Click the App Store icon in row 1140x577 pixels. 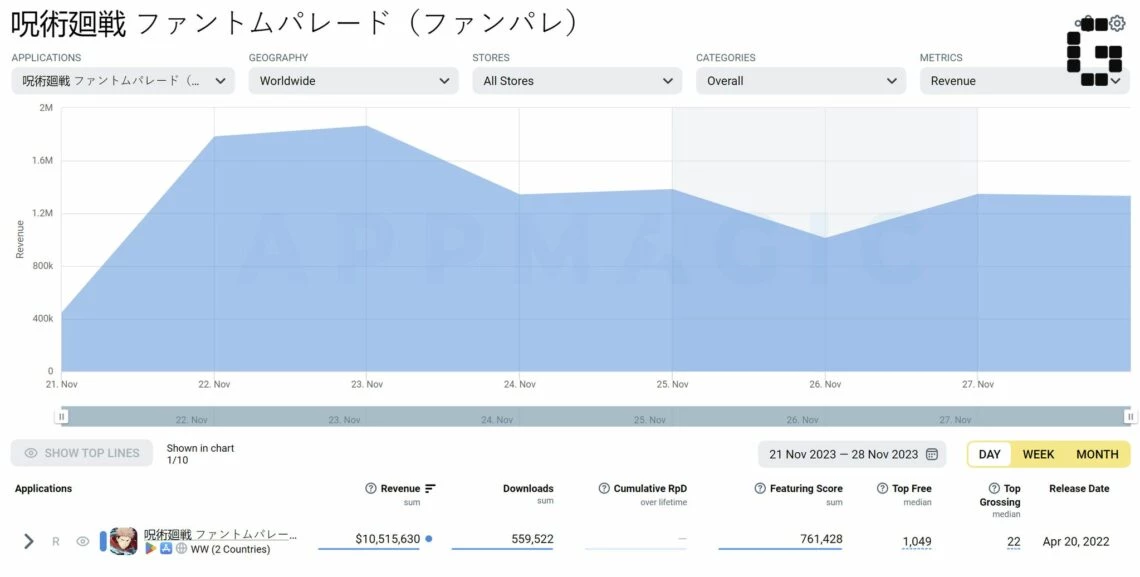pos(166,549)
